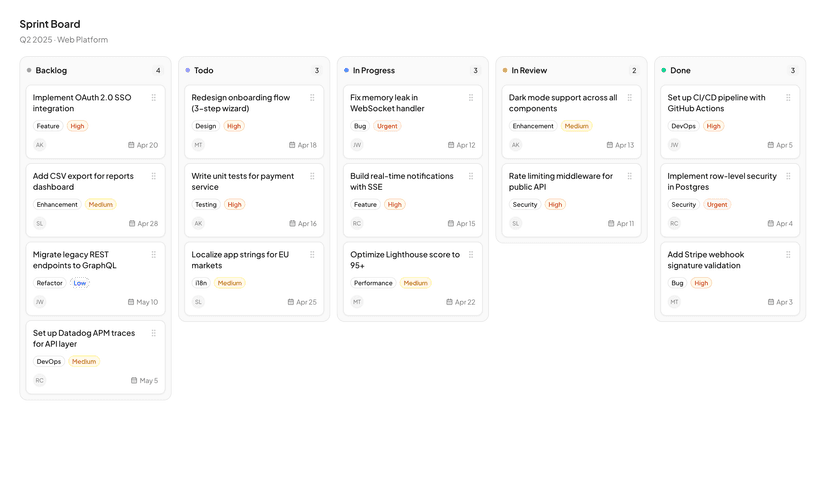The height and width of the screenshot is (499, 828).
Task: Select the Todo column header
Action: (x=254, y=70)
